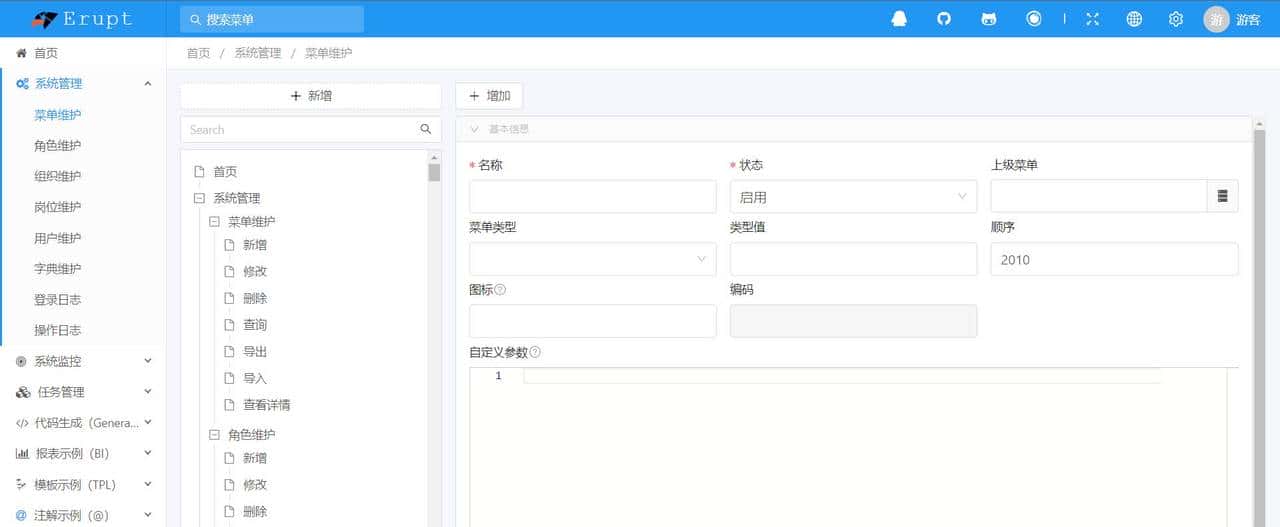Image resolution: width=1280 pixels, height=527 pixels.
Task: Click the help icon next to 图标
Action: point(500,290)
